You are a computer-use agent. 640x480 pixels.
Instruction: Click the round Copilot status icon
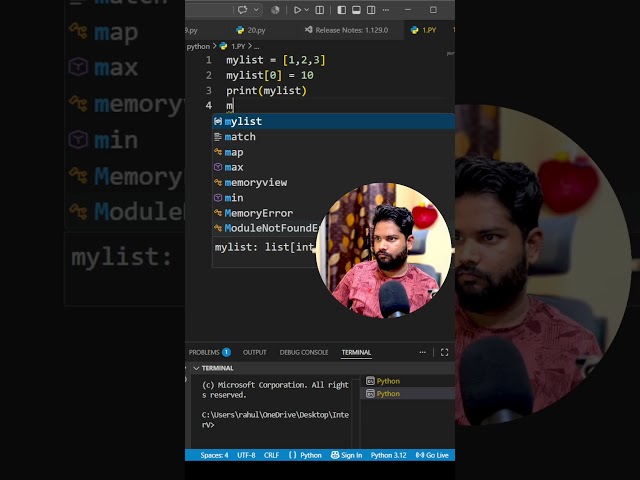tap(275, 10)
